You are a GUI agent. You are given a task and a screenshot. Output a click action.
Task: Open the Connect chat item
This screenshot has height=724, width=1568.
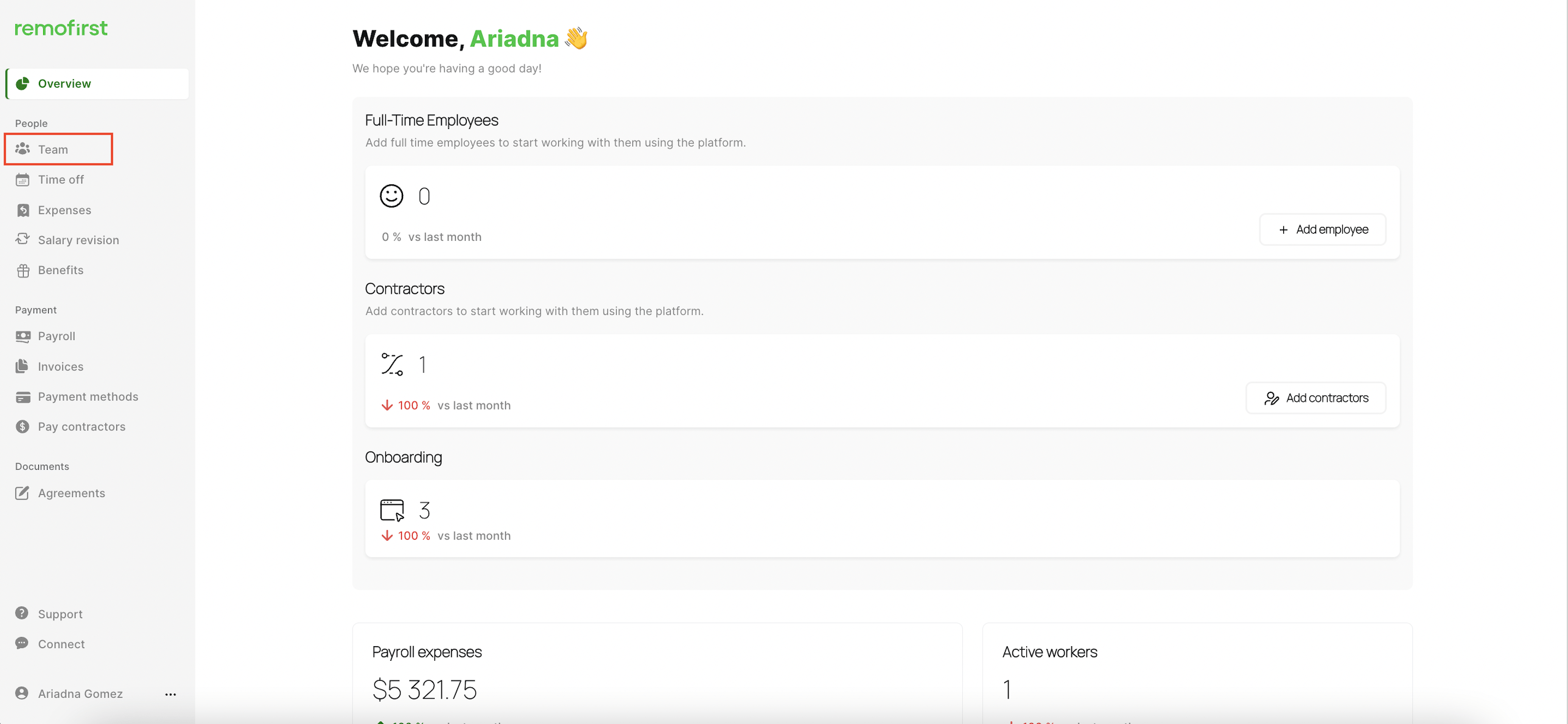click(61, 644)
